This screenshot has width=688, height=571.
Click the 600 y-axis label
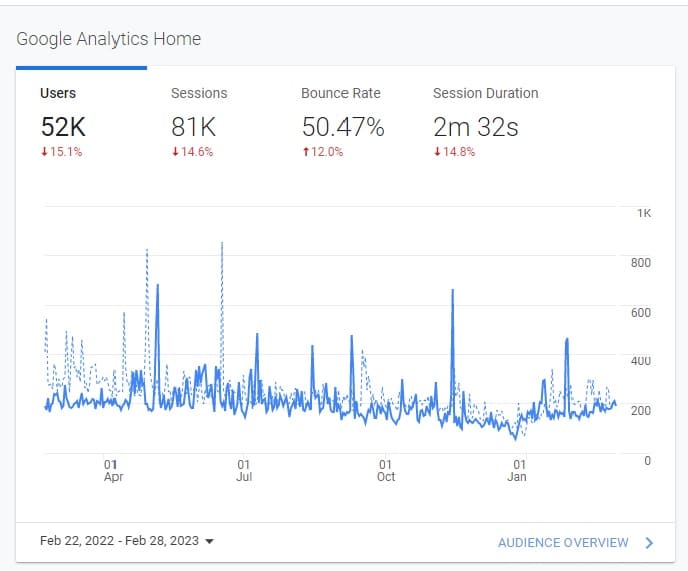coord(641,312)
